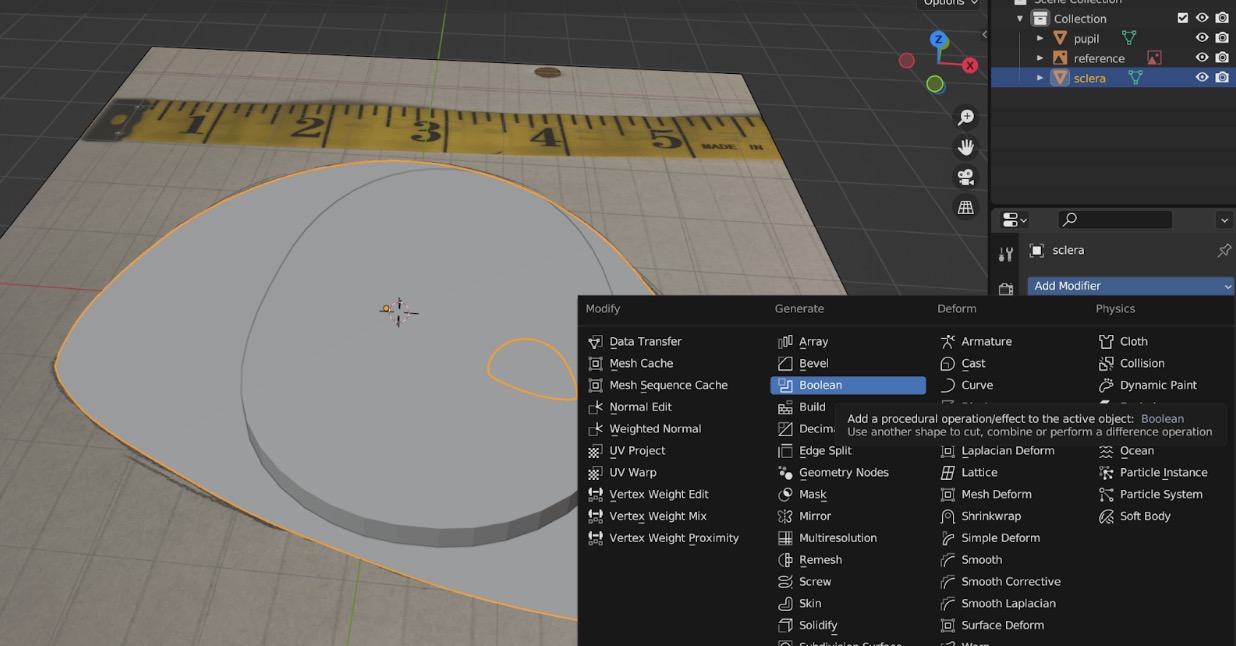
Task: Expand the pupil object tree
Action: [x=1040, y=38]
